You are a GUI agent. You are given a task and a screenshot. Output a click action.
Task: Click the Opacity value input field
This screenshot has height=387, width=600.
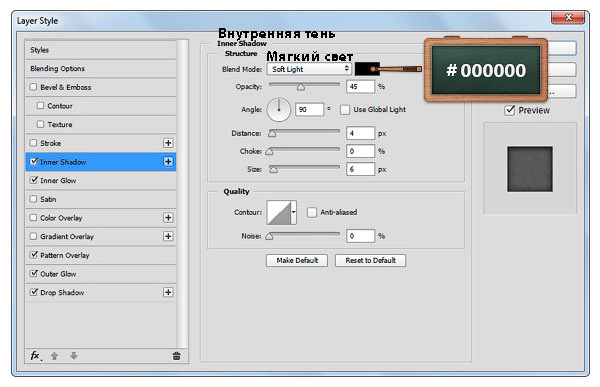click(360, 87)
